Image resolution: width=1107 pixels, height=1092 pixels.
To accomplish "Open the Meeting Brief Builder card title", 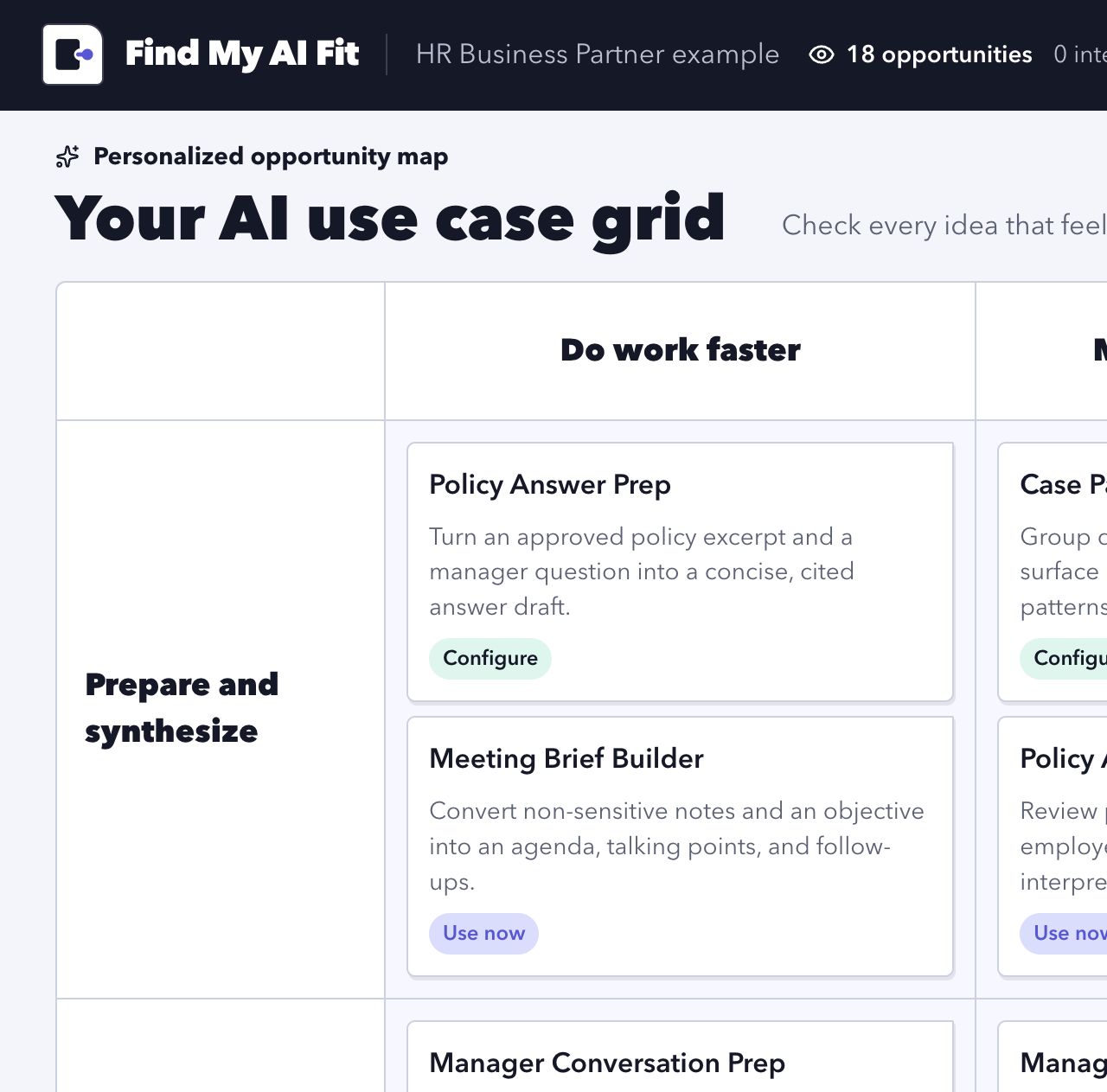I will [566, 759].
